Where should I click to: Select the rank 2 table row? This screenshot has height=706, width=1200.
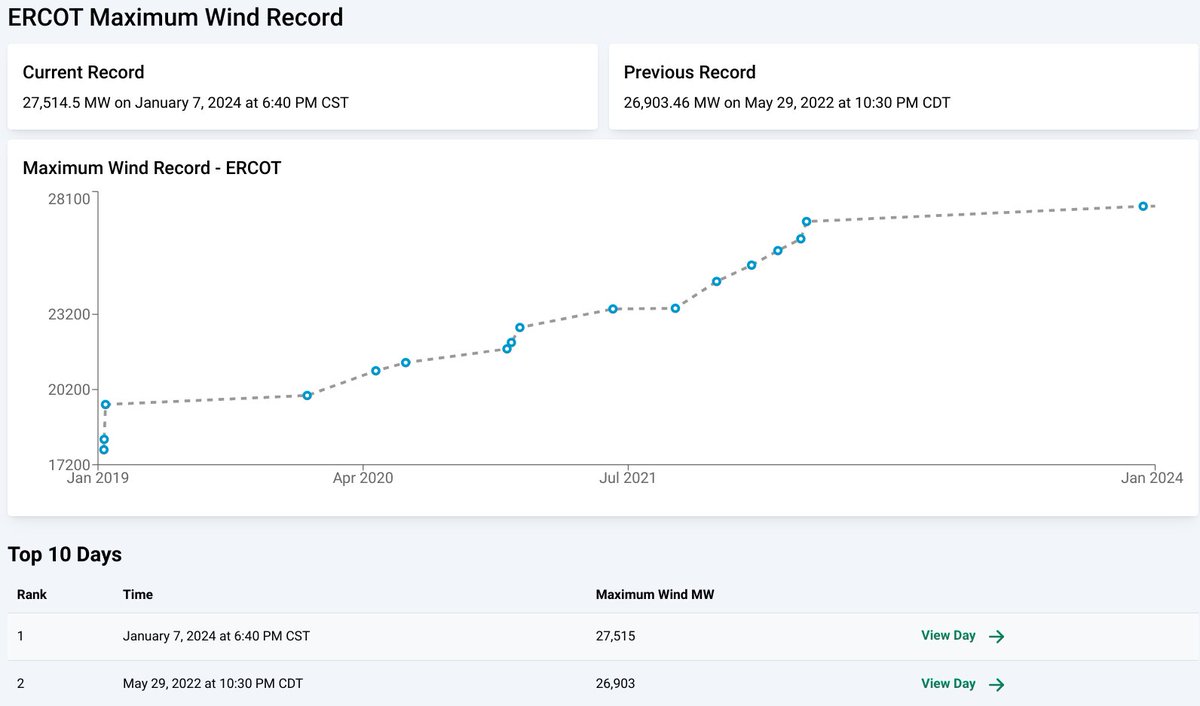(x=400, y=684)
